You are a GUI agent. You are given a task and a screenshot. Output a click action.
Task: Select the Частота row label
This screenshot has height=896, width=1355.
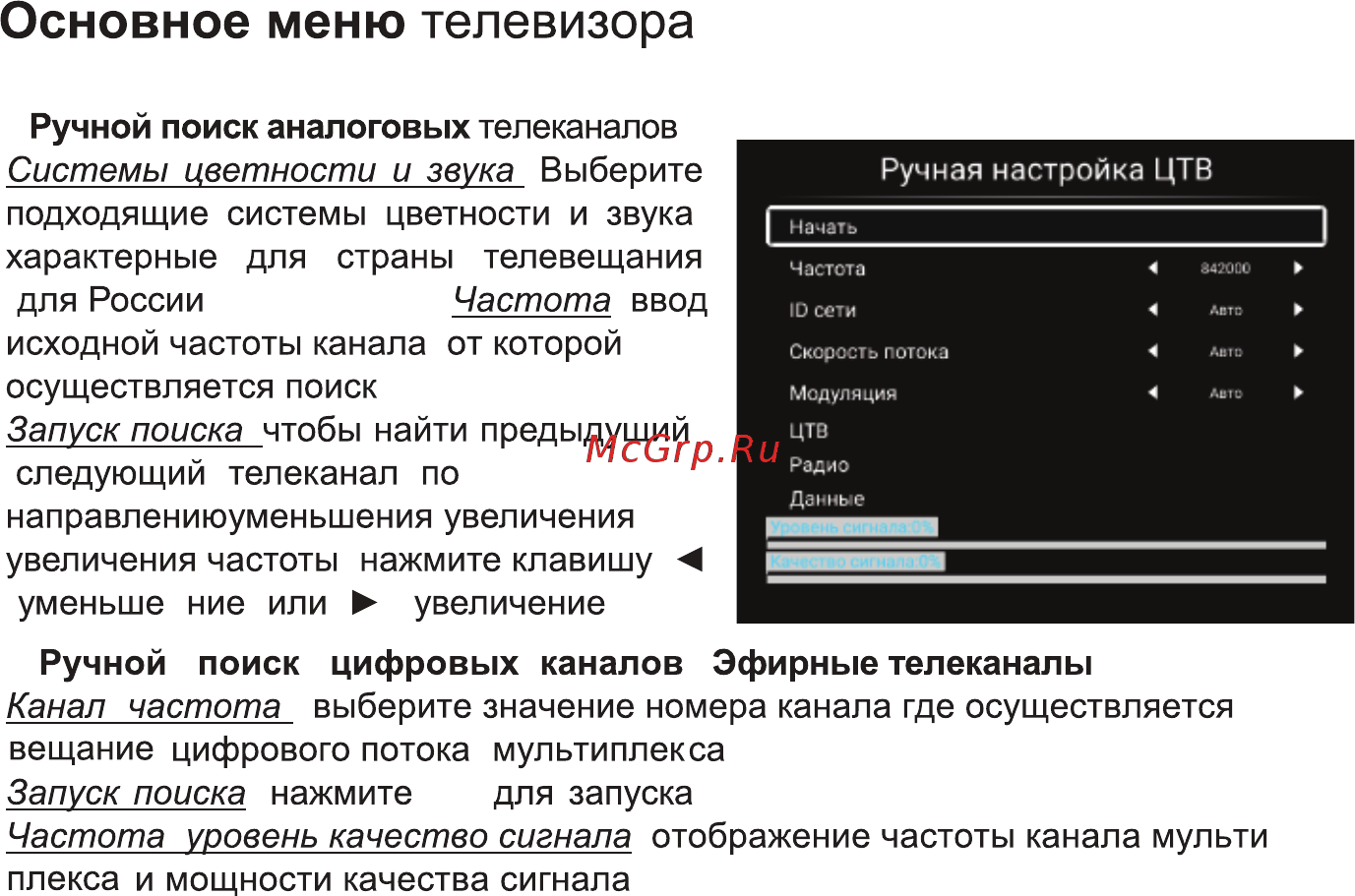827,269
